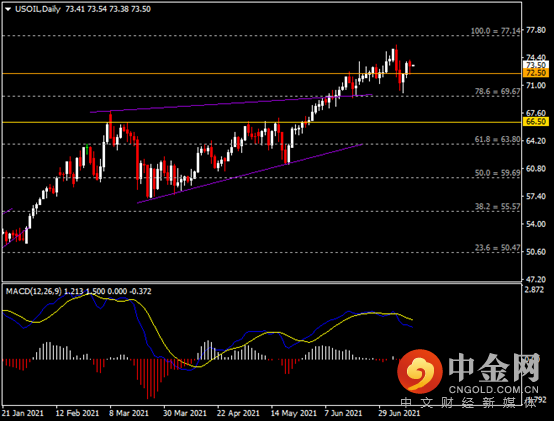Click the 29 Jun 2021 date label
554x421 pixels.
pos(399,413)
